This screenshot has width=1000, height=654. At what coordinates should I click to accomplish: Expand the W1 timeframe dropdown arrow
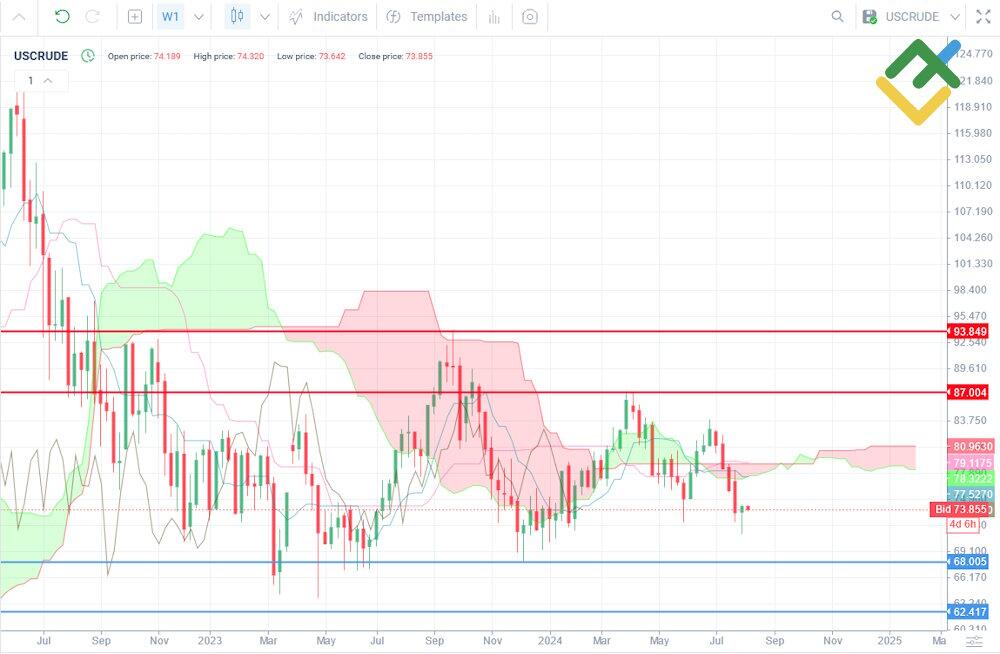(198, 17)
